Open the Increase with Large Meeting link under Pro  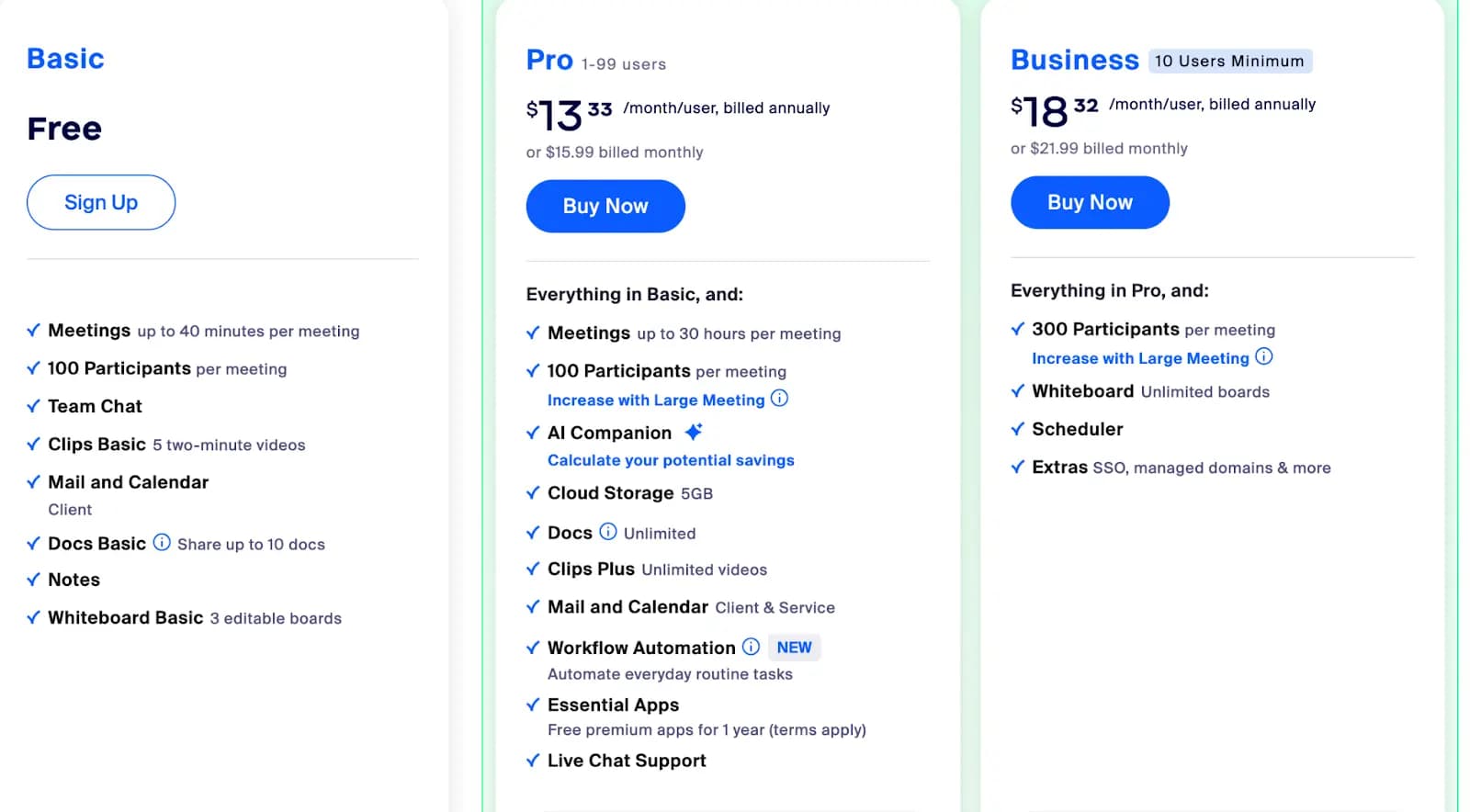(655, 400)
